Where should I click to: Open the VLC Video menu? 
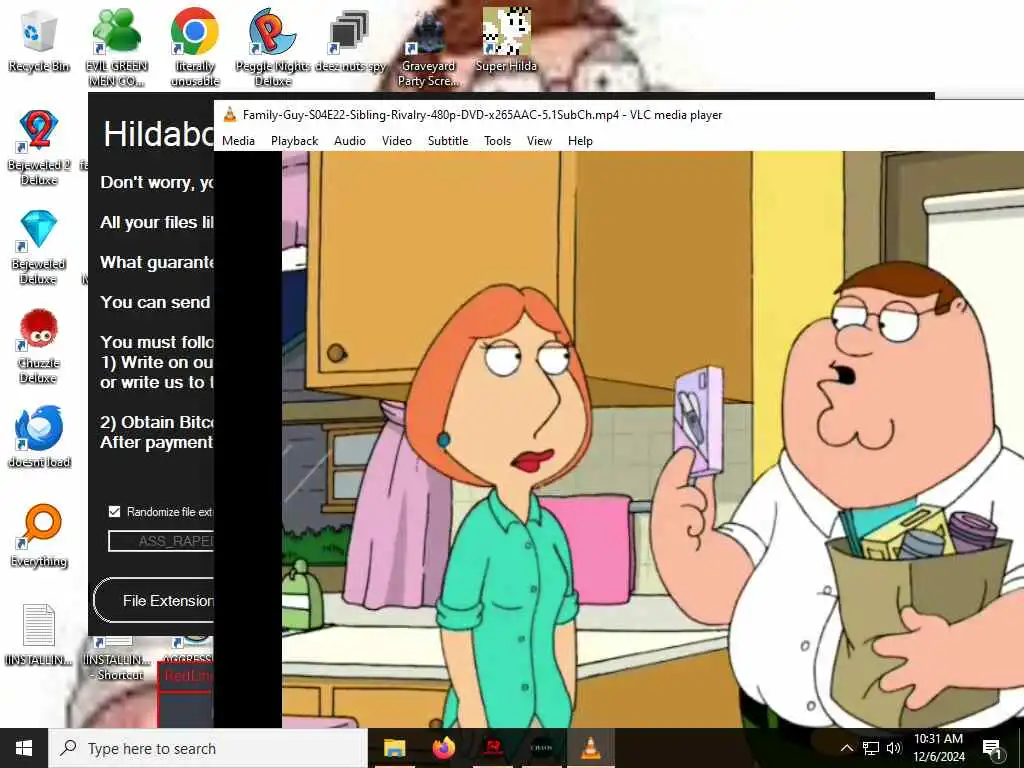[x=396, y=141]
